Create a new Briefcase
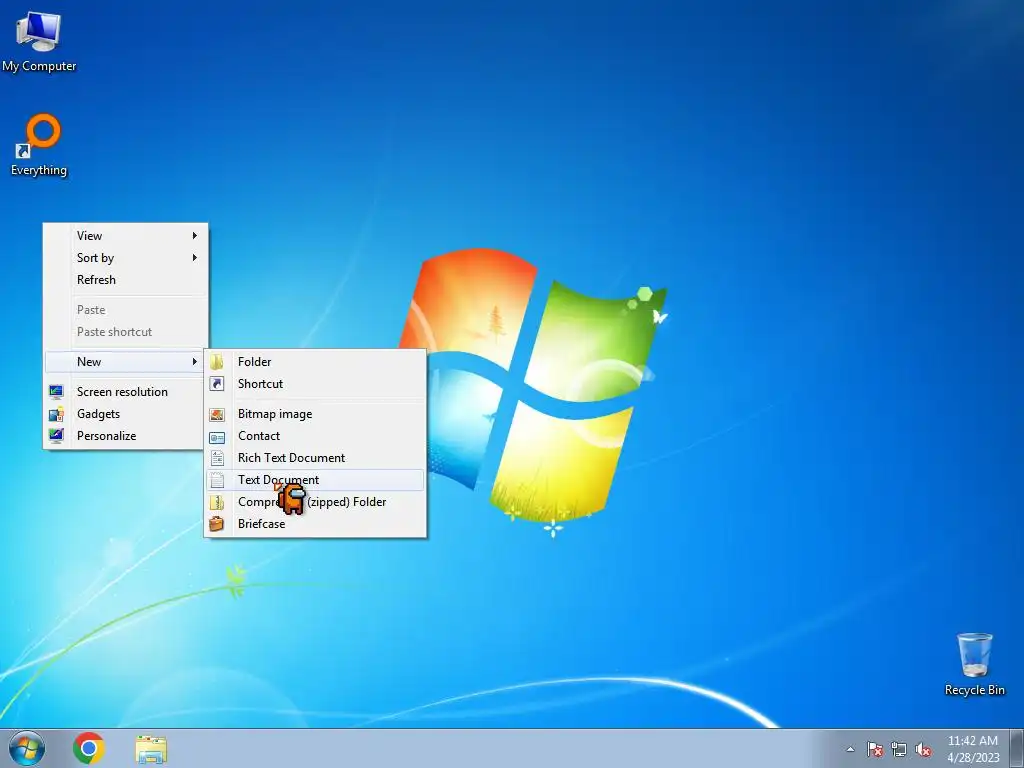Viewport: 1024px width, 768px height. click(315, 524)
